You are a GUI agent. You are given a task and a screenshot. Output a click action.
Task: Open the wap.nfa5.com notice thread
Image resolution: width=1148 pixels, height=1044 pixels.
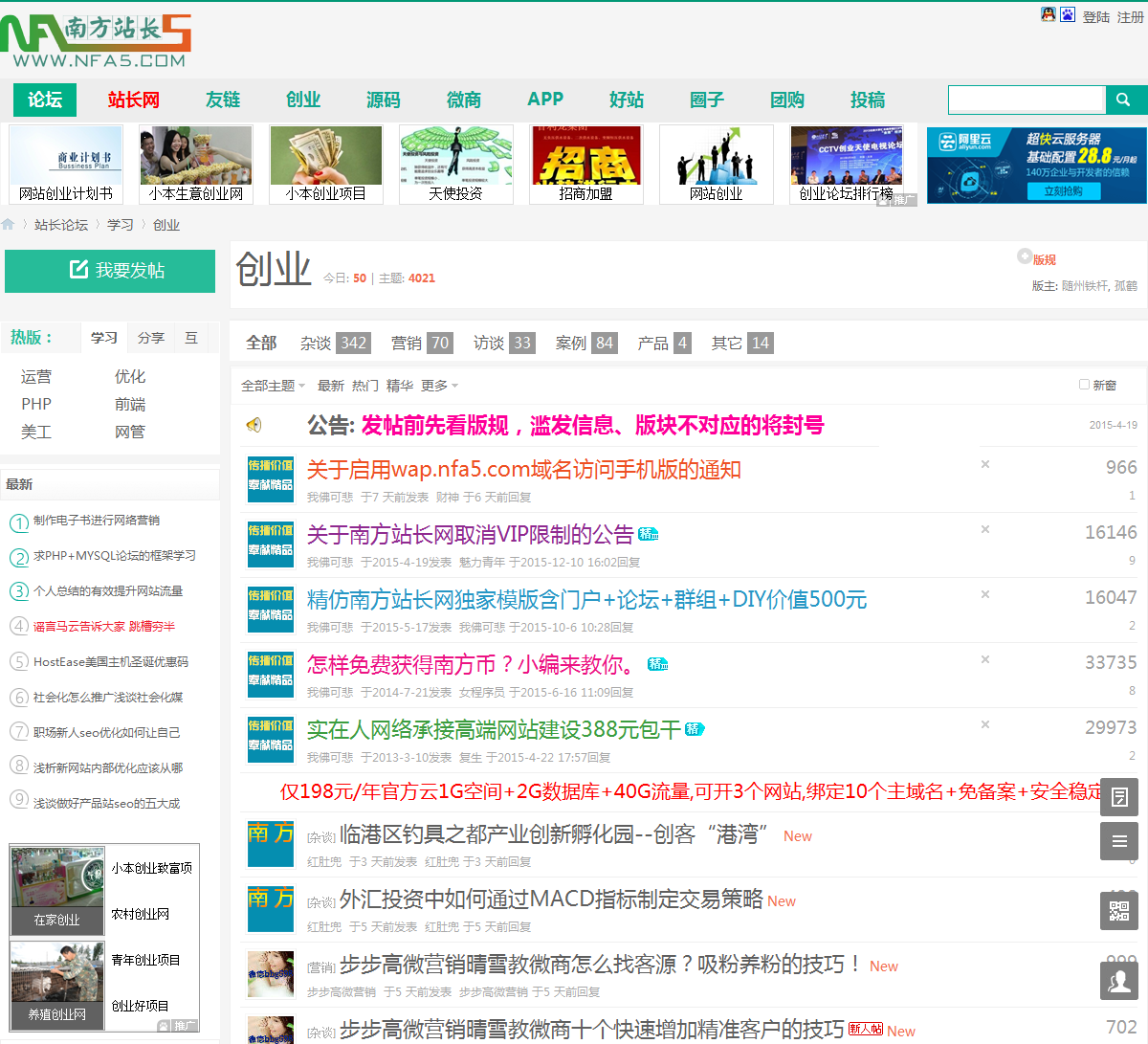523,470
